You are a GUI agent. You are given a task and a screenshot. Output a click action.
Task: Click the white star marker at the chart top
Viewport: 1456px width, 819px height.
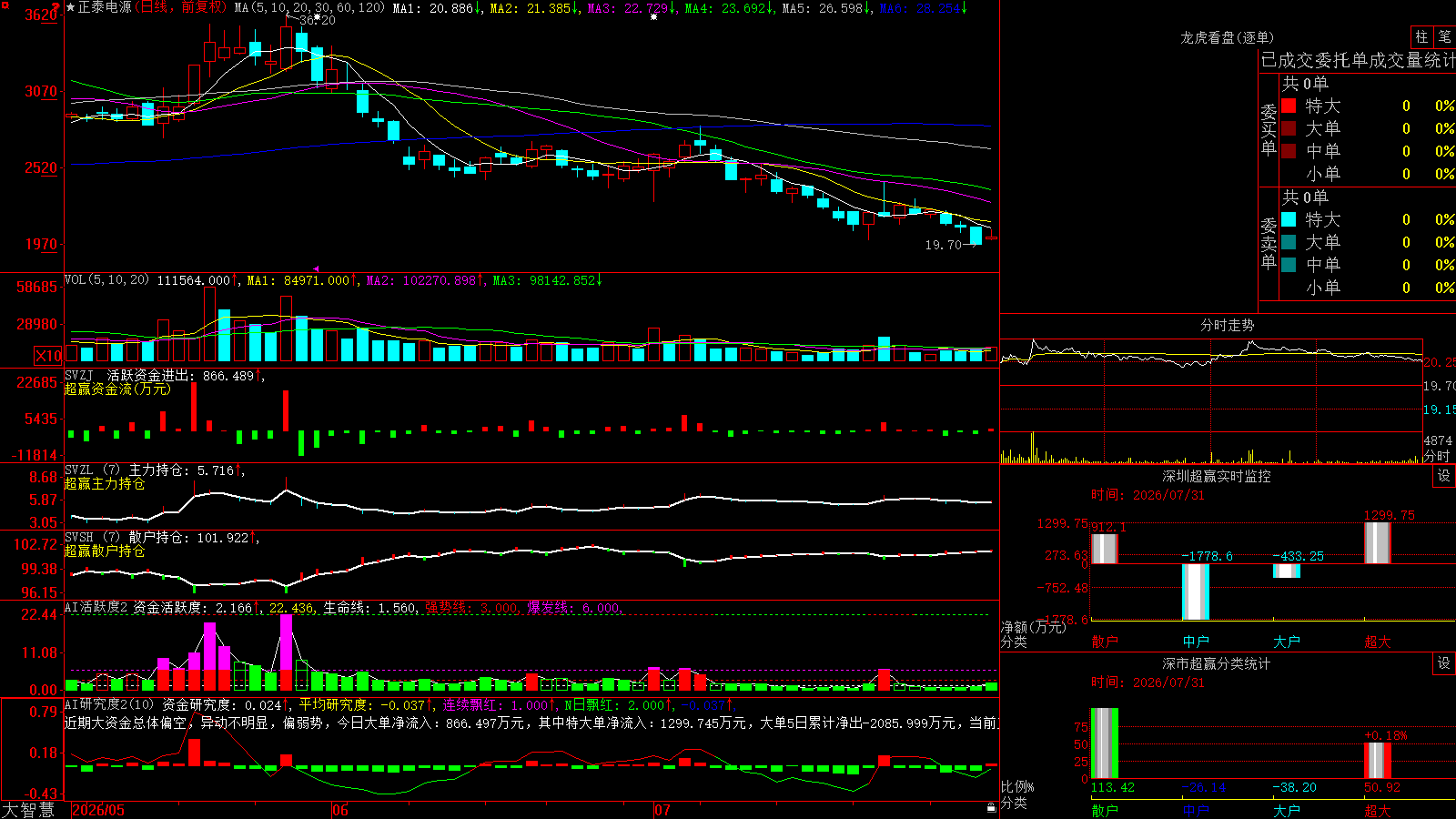[653, 16]
